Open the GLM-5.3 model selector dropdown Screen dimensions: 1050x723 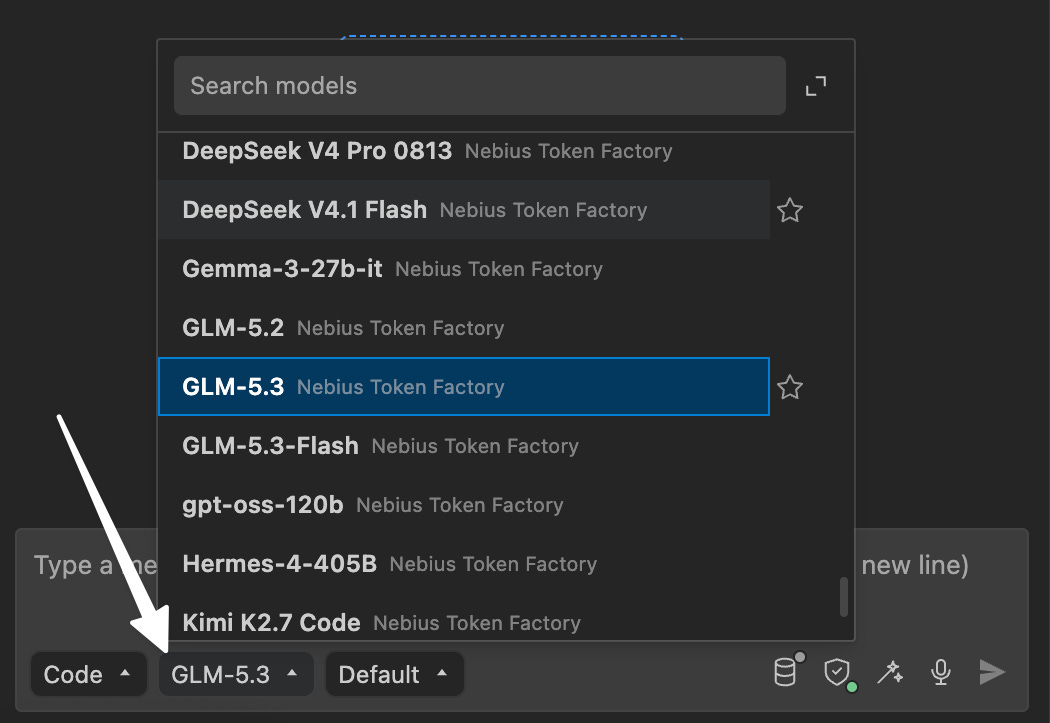click(236, 674)
